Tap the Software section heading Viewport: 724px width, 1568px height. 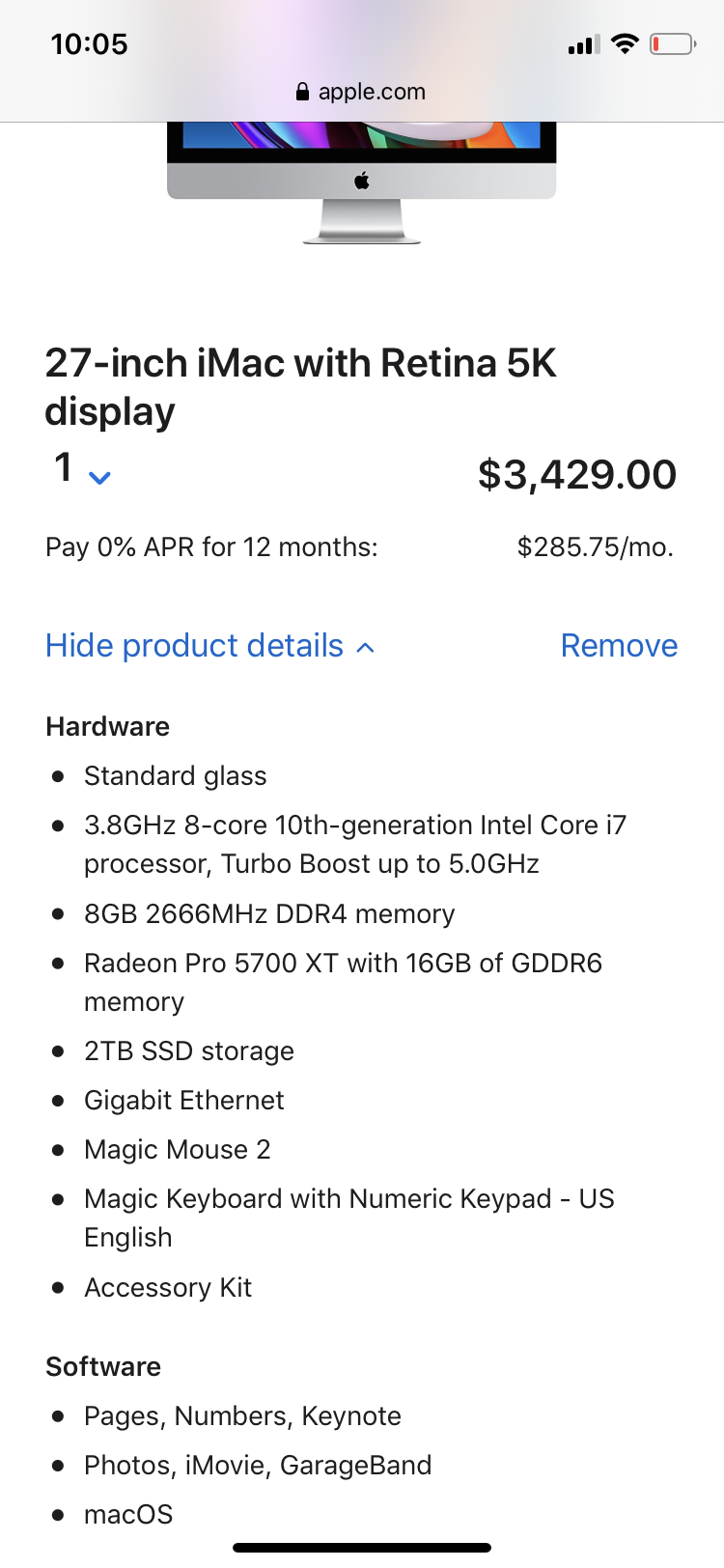103,1367
